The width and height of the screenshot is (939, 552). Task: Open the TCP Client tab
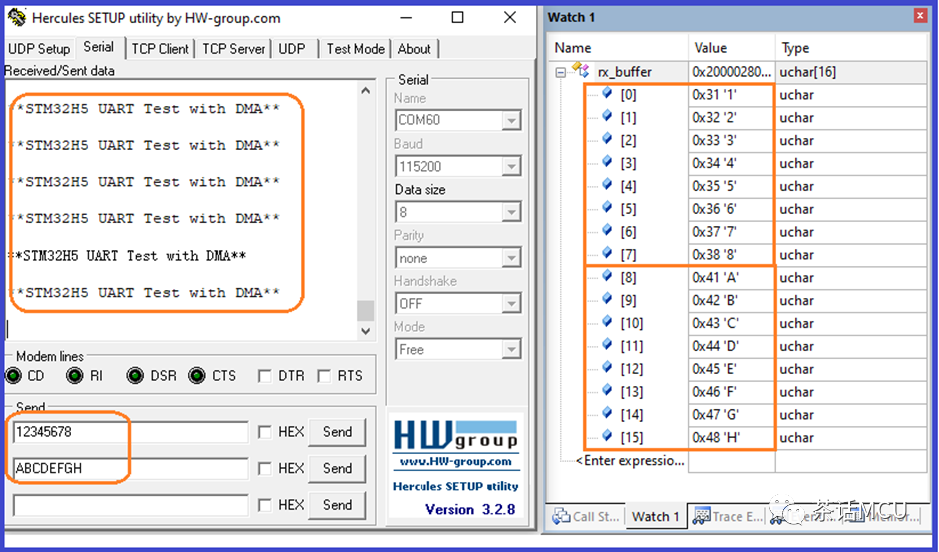(x=160, y=48)
